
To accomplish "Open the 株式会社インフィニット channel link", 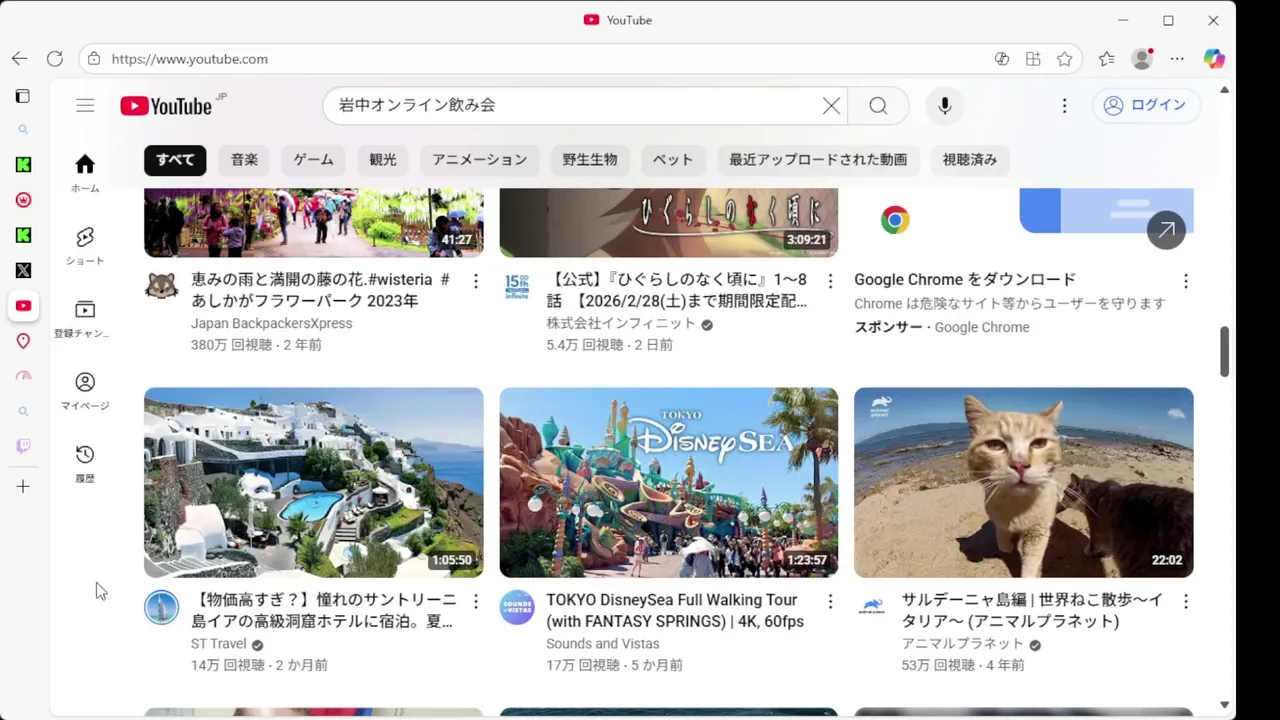I will click(x=621, y=324).
